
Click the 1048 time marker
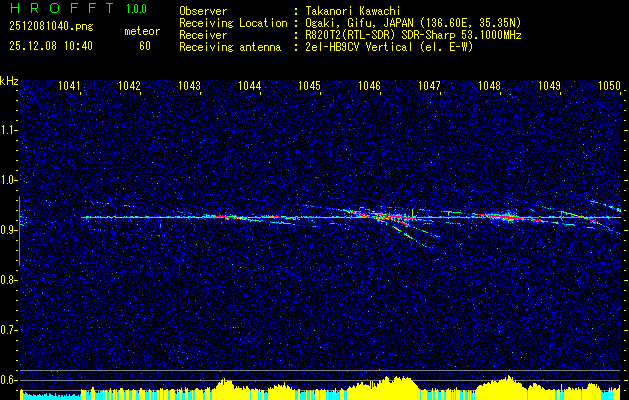point(489,85)
